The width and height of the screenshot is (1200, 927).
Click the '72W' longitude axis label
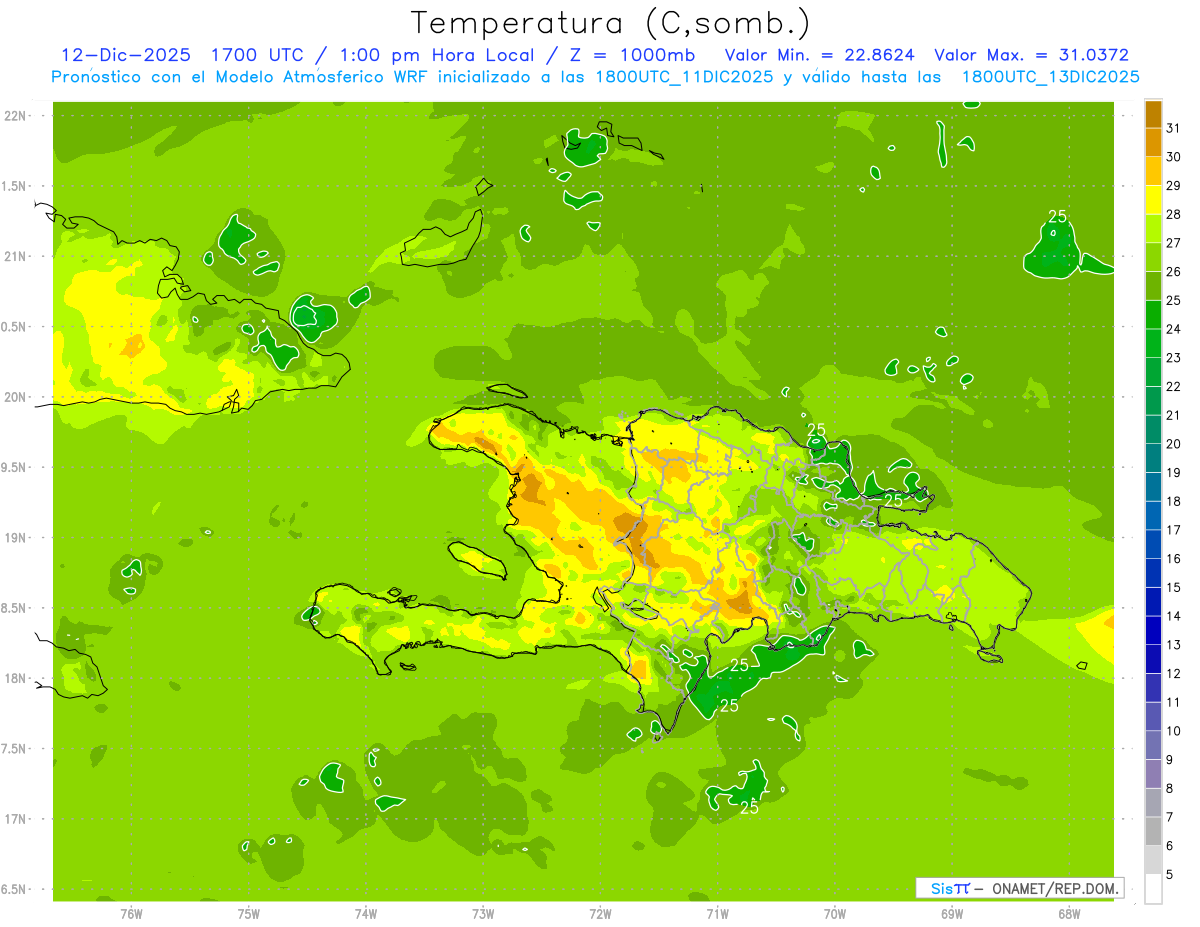pyautogui.click(x=600, y=914)
